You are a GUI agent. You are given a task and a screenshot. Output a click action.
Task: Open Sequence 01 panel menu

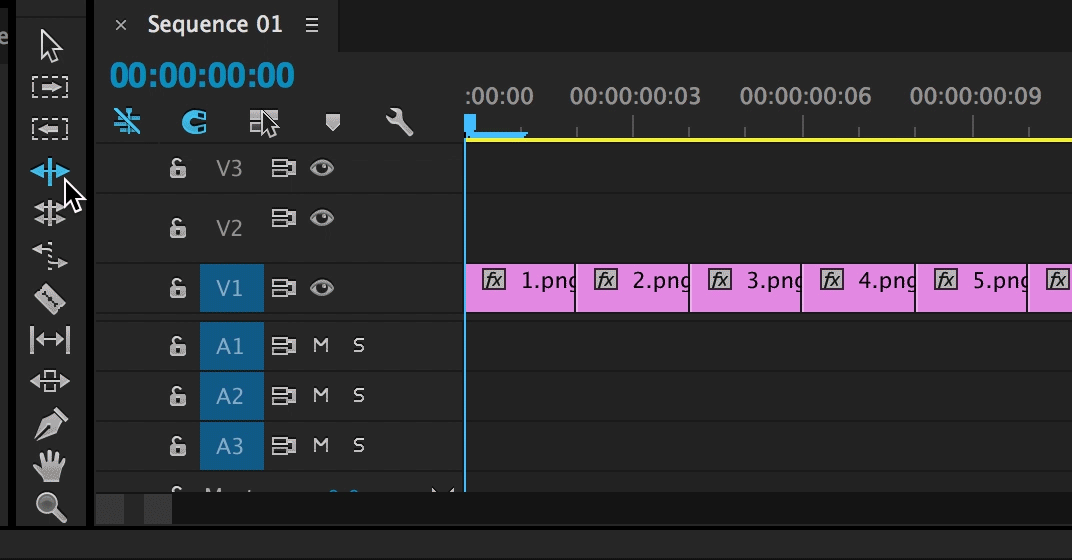(x=312, y=25)
